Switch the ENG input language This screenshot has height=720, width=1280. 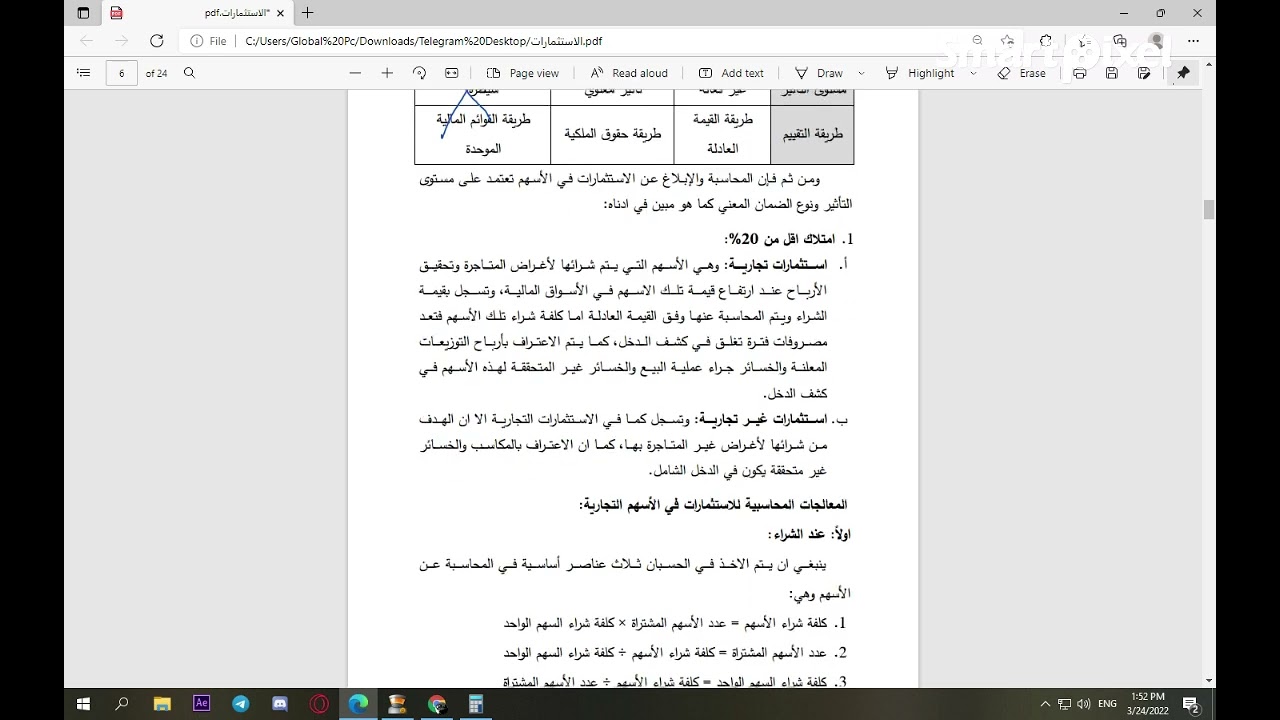pyautogui.click(x=1108, y=704)
